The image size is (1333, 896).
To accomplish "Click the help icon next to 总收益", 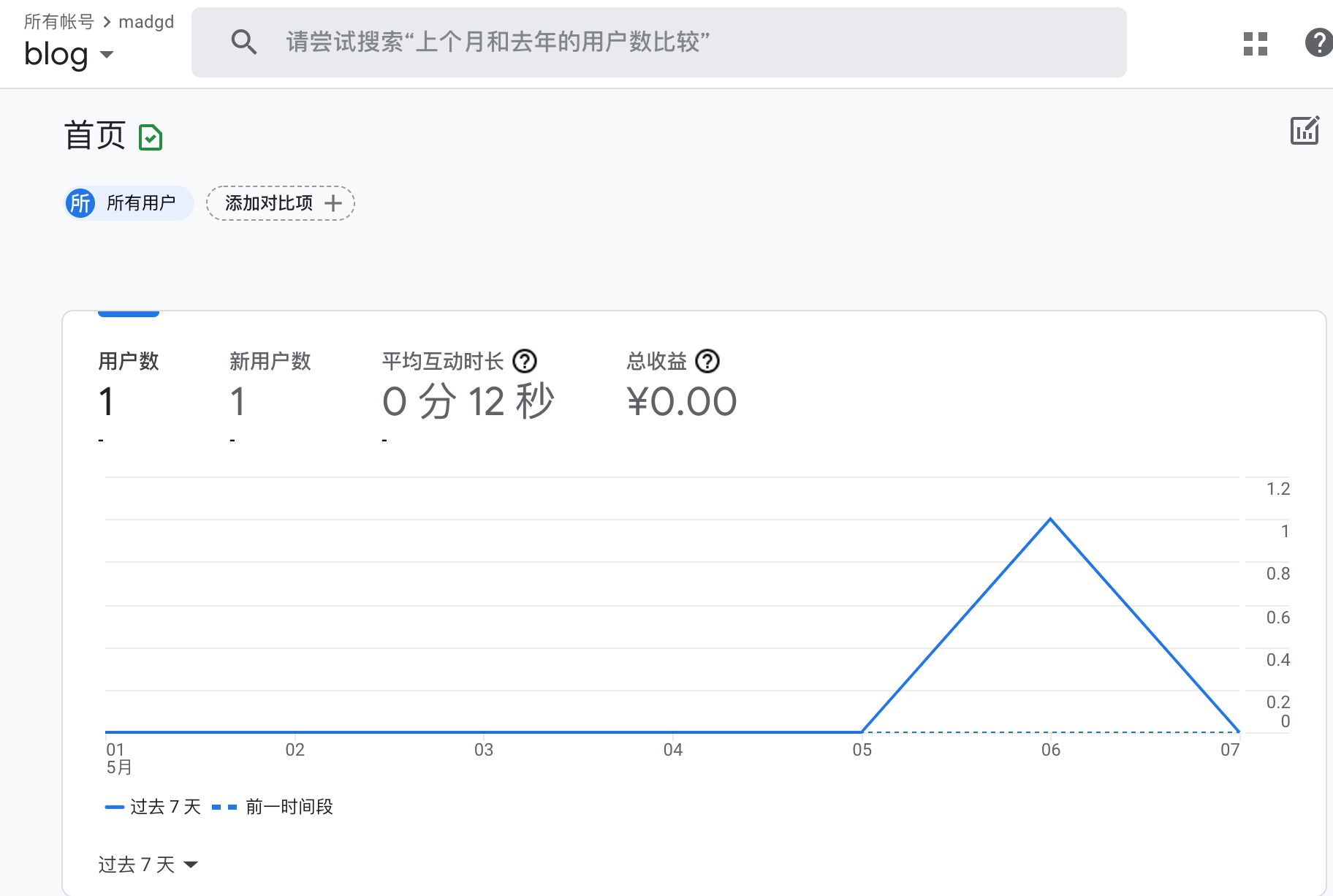I will click(x=707, y=361).
